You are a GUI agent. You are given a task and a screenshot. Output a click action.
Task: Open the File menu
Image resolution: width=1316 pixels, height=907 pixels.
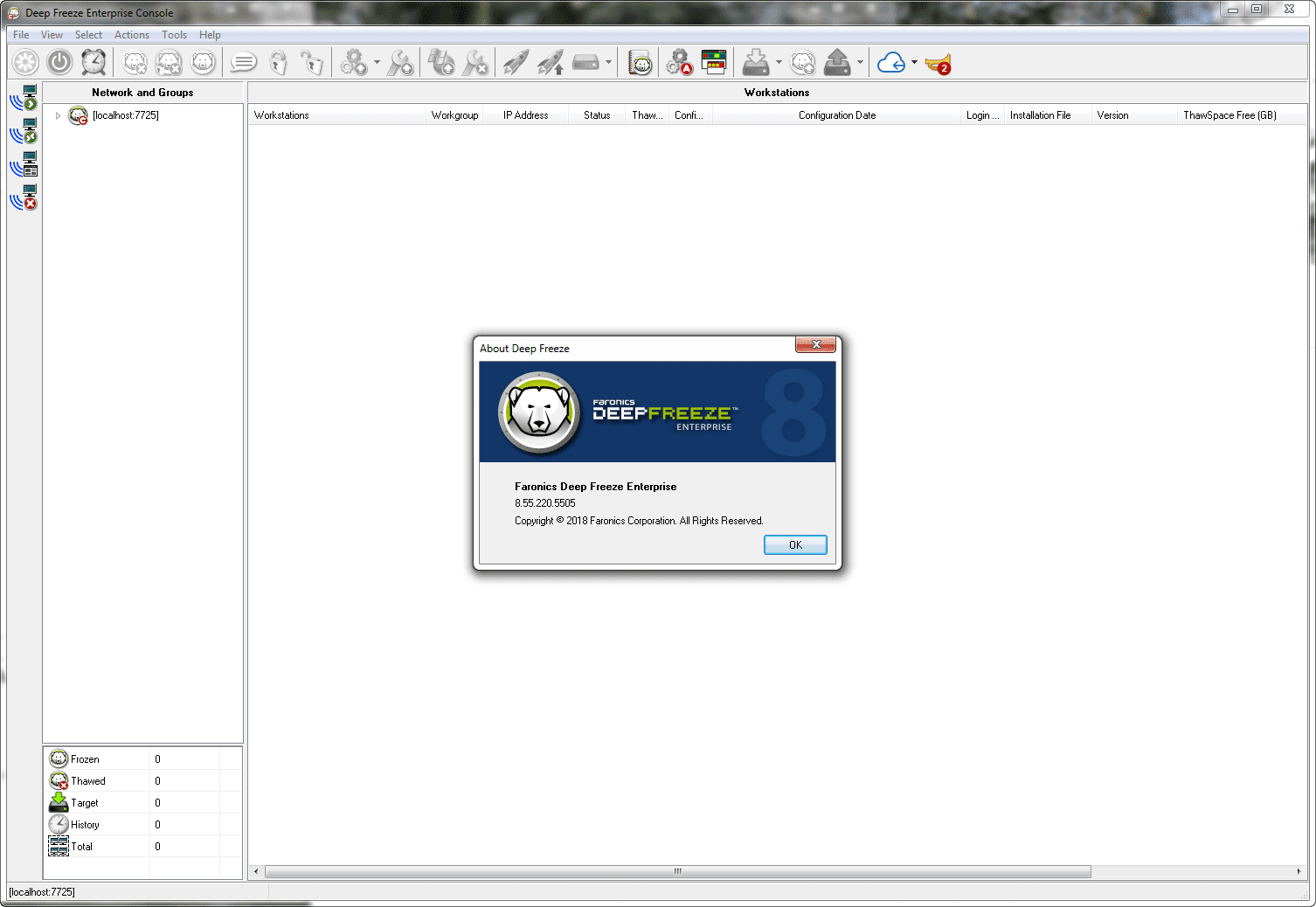click(21, 35)
